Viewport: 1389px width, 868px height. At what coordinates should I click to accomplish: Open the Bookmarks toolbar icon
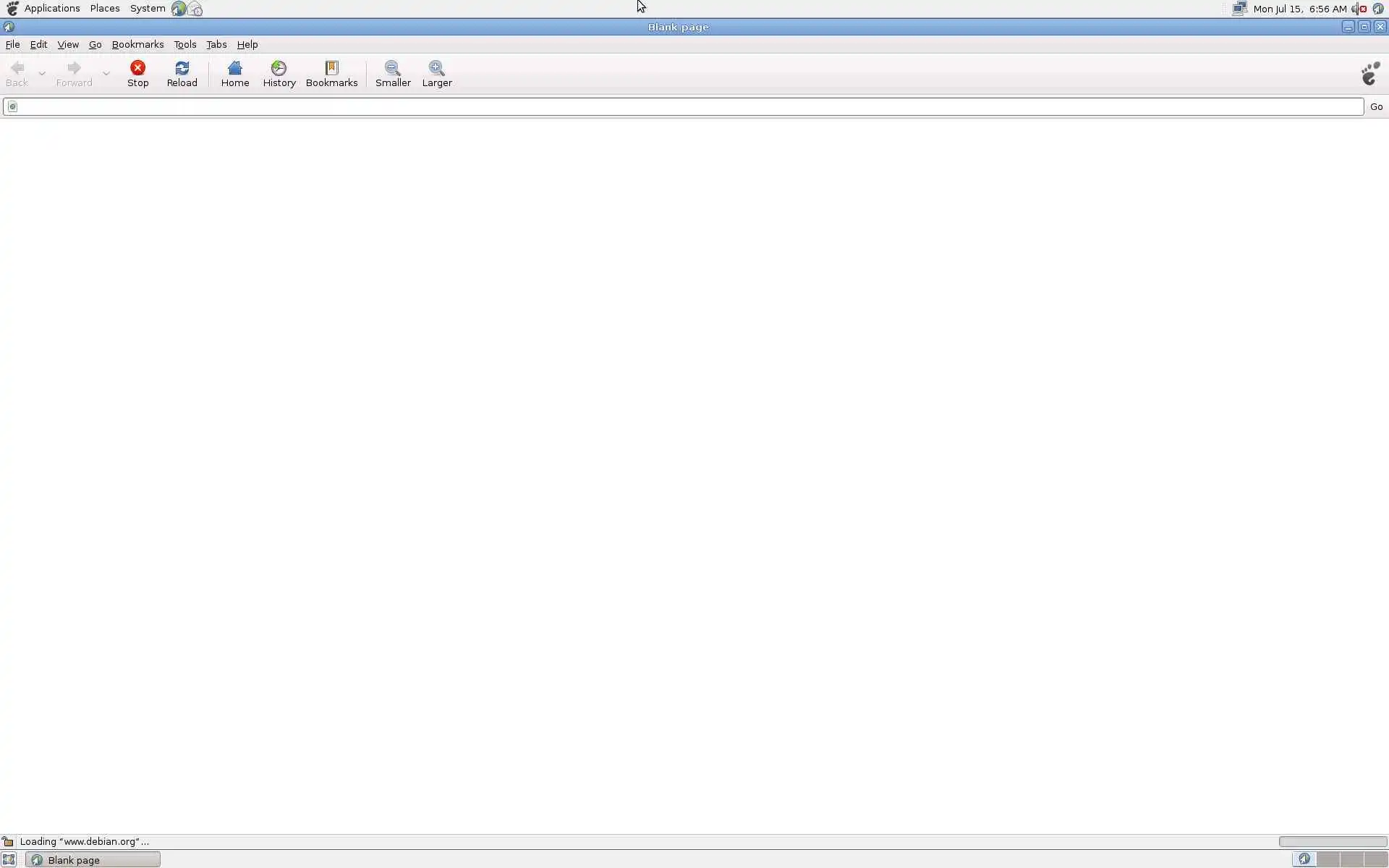[331, 74]
